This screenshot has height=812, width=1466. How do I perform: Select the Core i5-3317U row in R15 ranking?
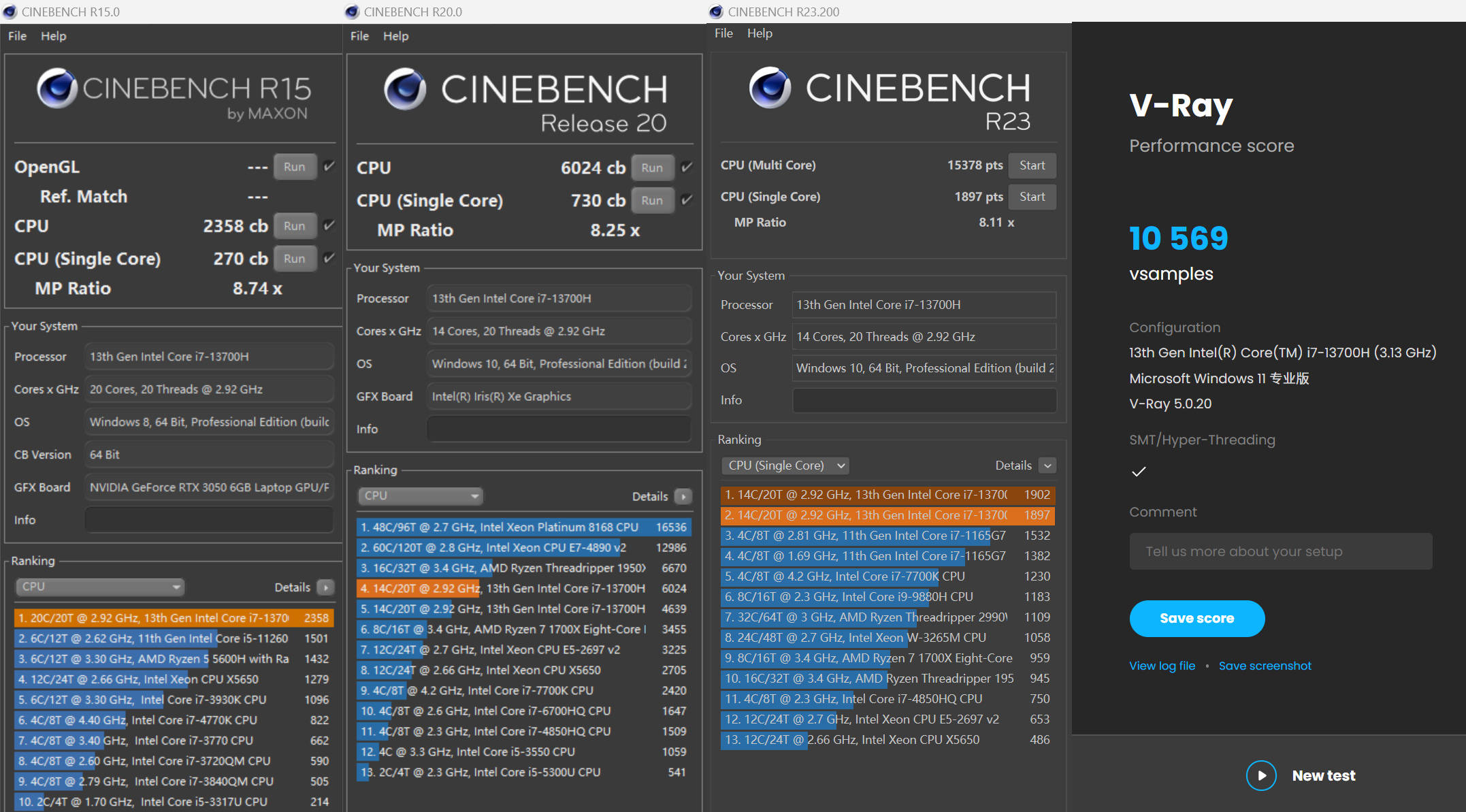click(x=174, y=802)
